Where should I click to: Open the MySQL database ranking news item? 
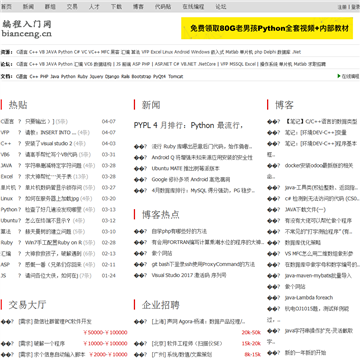coord(204,191)
